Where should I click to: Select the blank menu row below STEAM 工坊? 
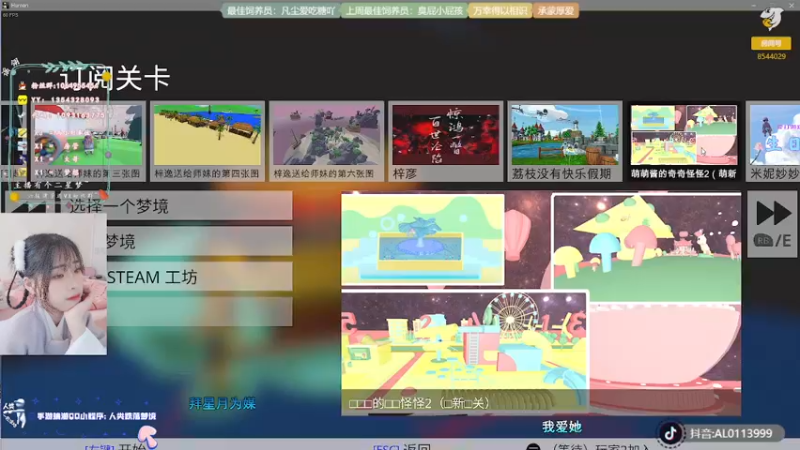199,312
